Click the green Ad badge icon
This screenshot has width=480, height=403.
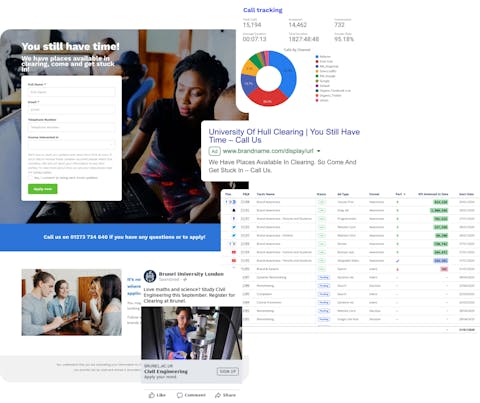[214, 151]
